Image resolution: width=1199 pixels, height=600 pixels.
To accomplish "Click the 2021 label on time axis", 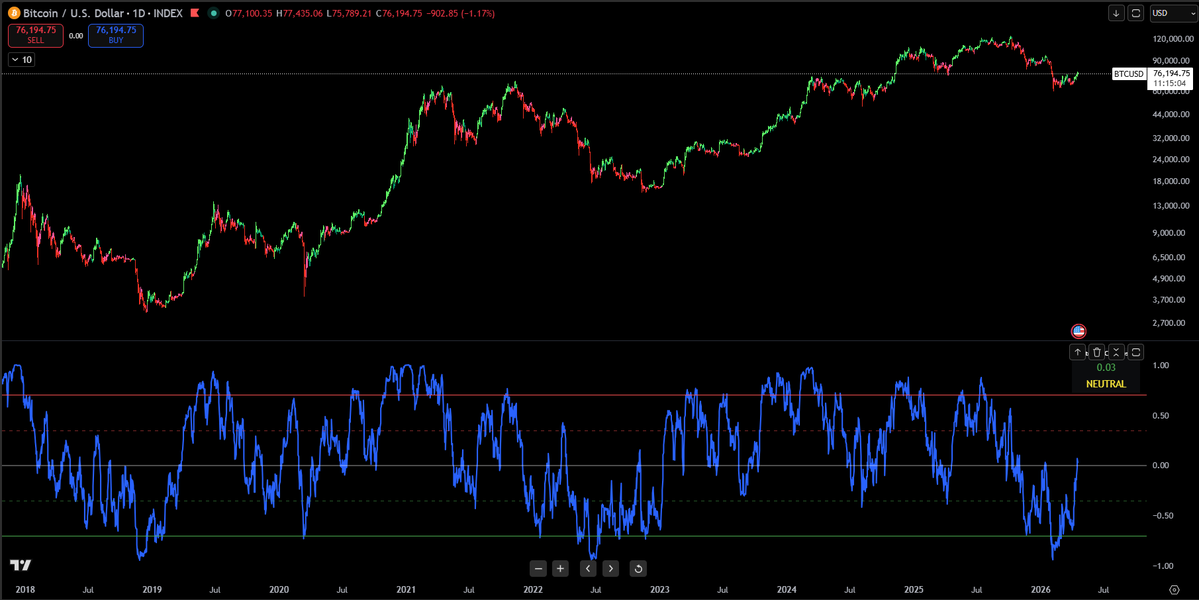I will coord(406,589).
